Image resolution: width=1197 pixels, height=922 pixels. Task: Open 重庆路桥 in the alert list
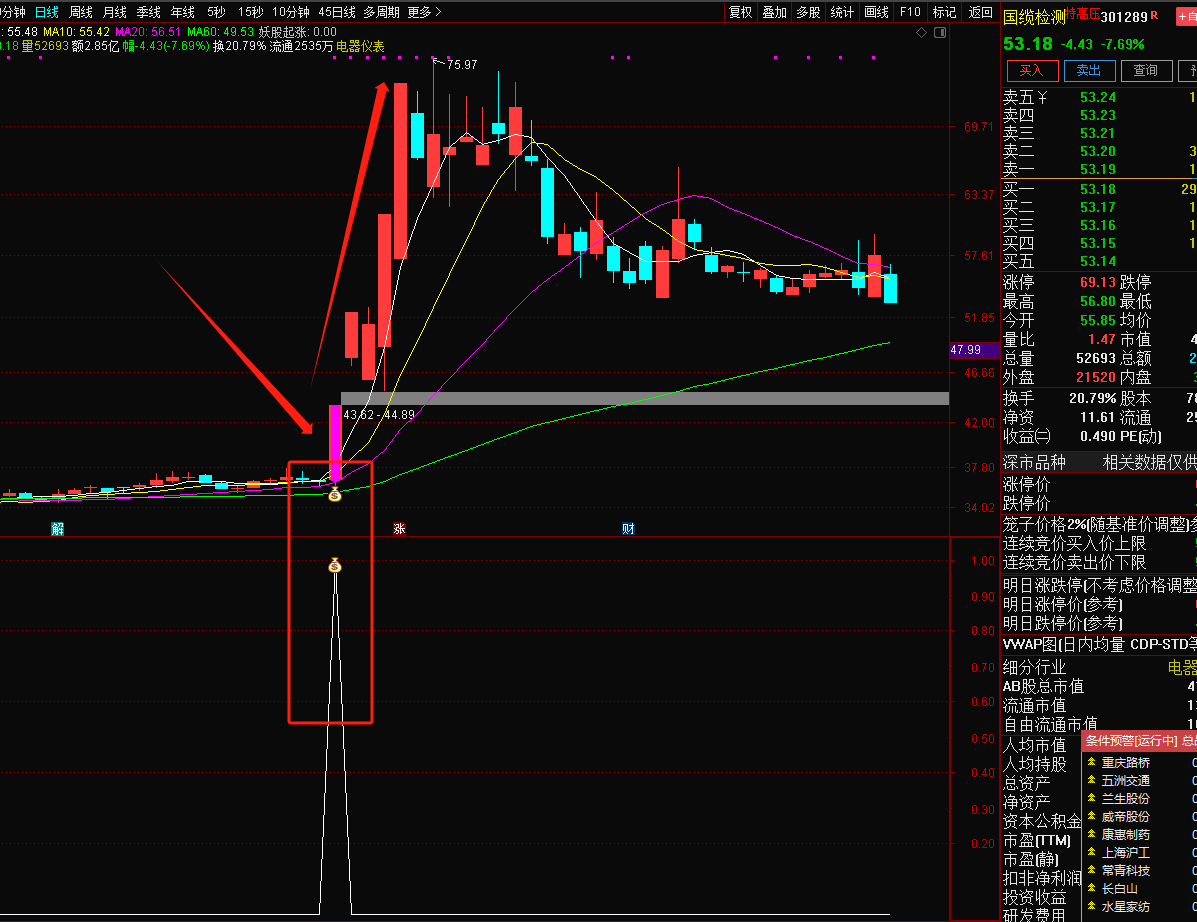(1125, 762)
